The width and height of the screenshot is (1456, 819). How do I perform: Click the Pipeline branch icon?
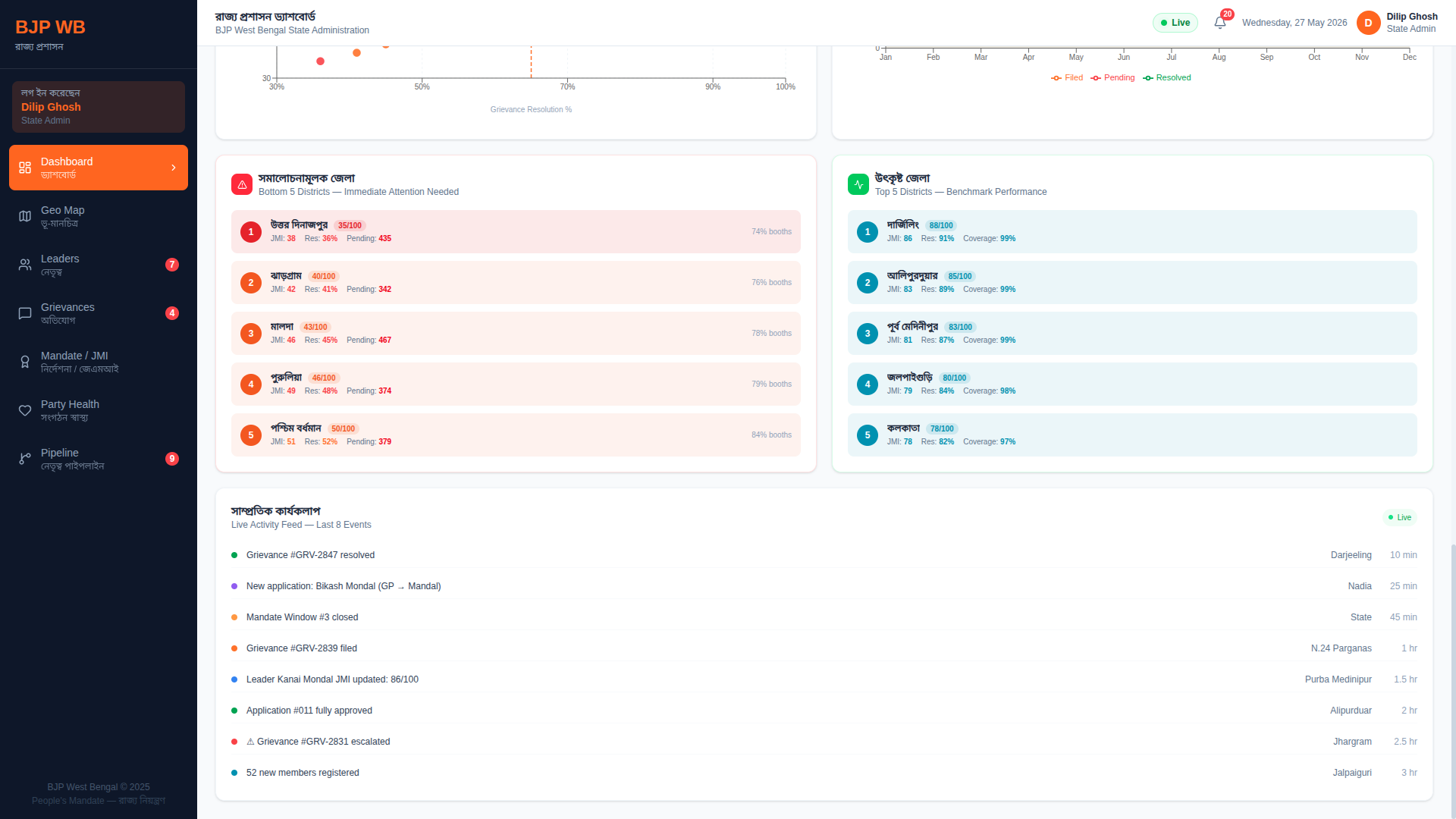(x=25, y=459)
